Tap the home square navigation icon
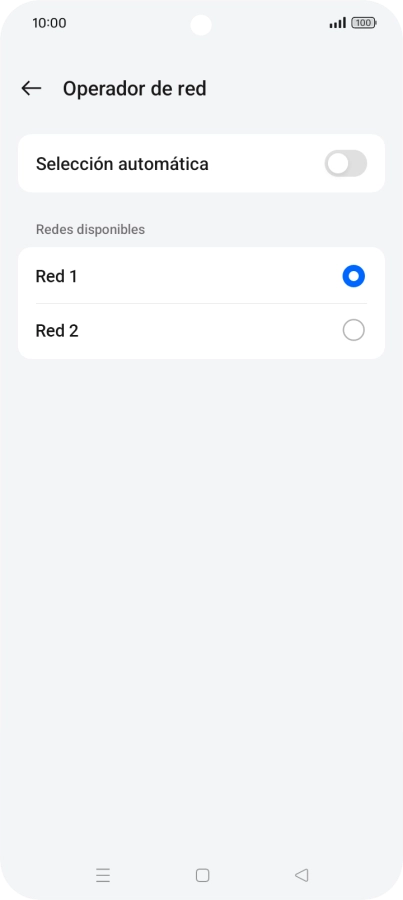Image resolution: width=403 pixels, height=900 pixels. 202,875
